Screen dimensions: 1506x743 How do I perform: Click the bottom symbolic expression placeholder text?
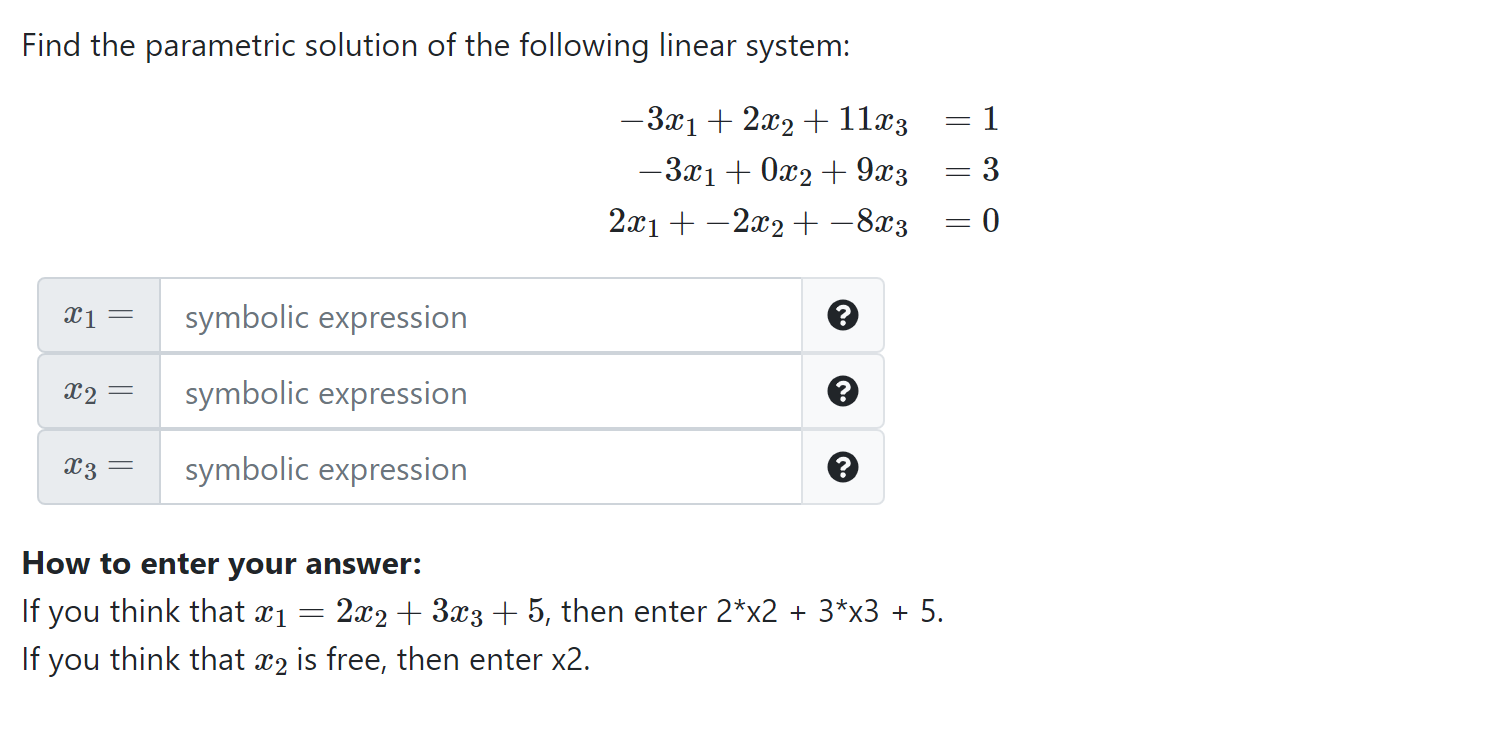tap(325, 469)
